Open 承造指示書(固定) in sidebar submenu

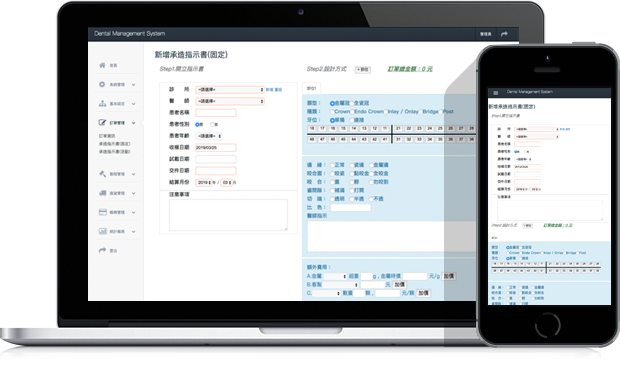point(114,144)
